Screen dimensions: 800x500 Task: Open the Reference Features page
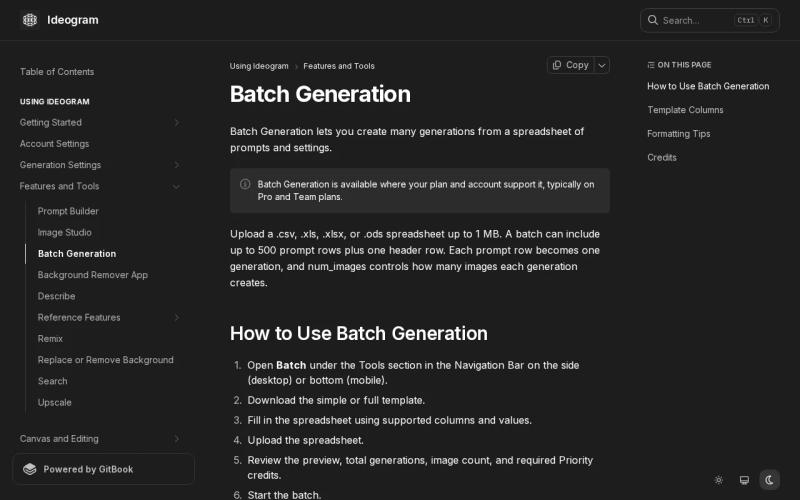pyautogui.click(x=79, y=317)
